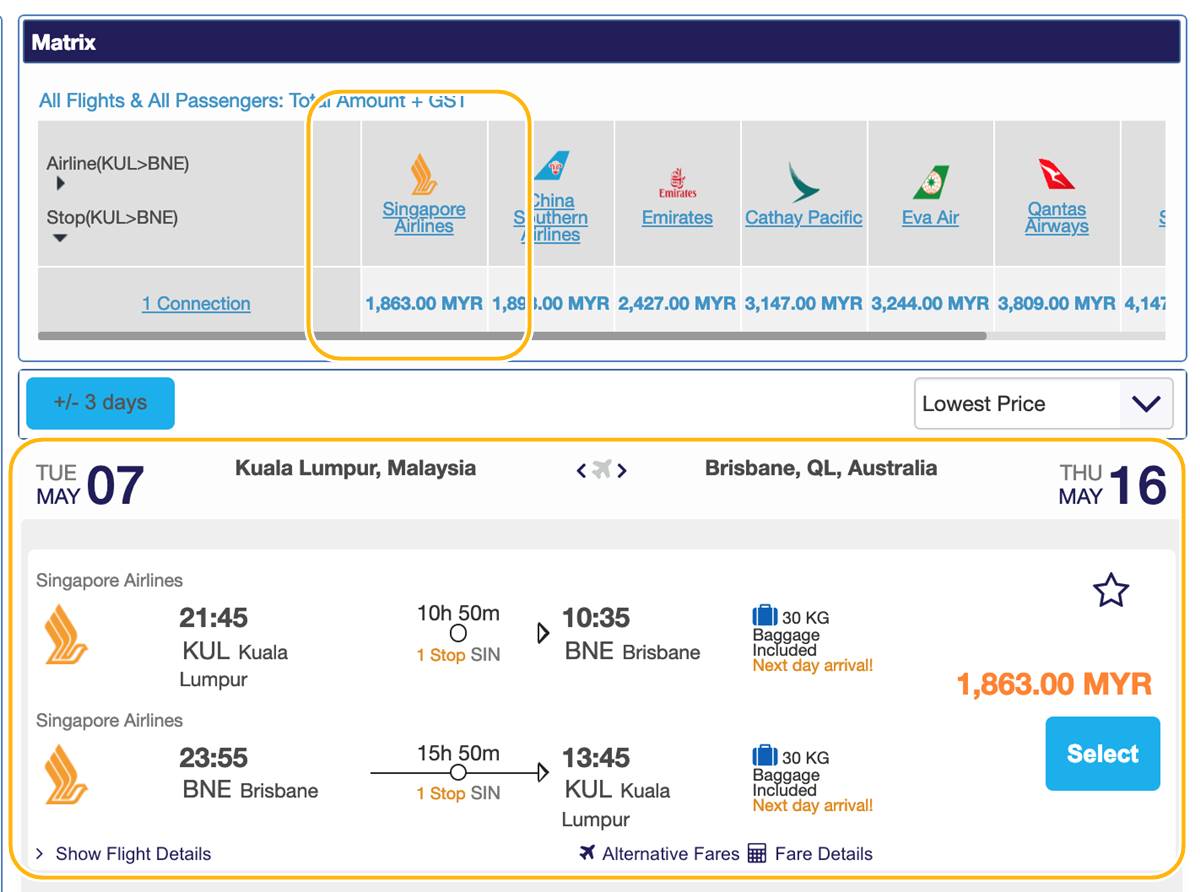Click the THU MAY 16 return date
The image size is (1200, 892).
coord(1113,485)
